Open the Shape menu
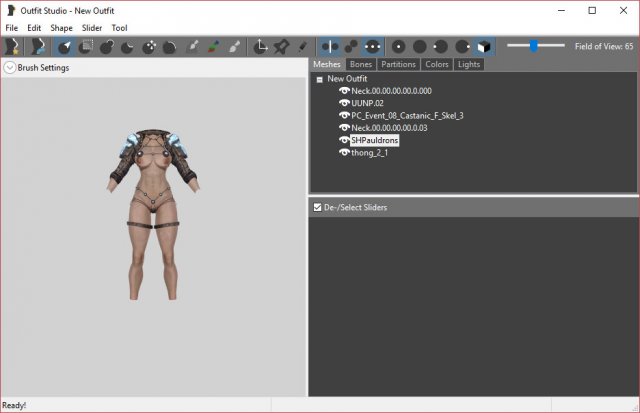 [x=62, y=28]
